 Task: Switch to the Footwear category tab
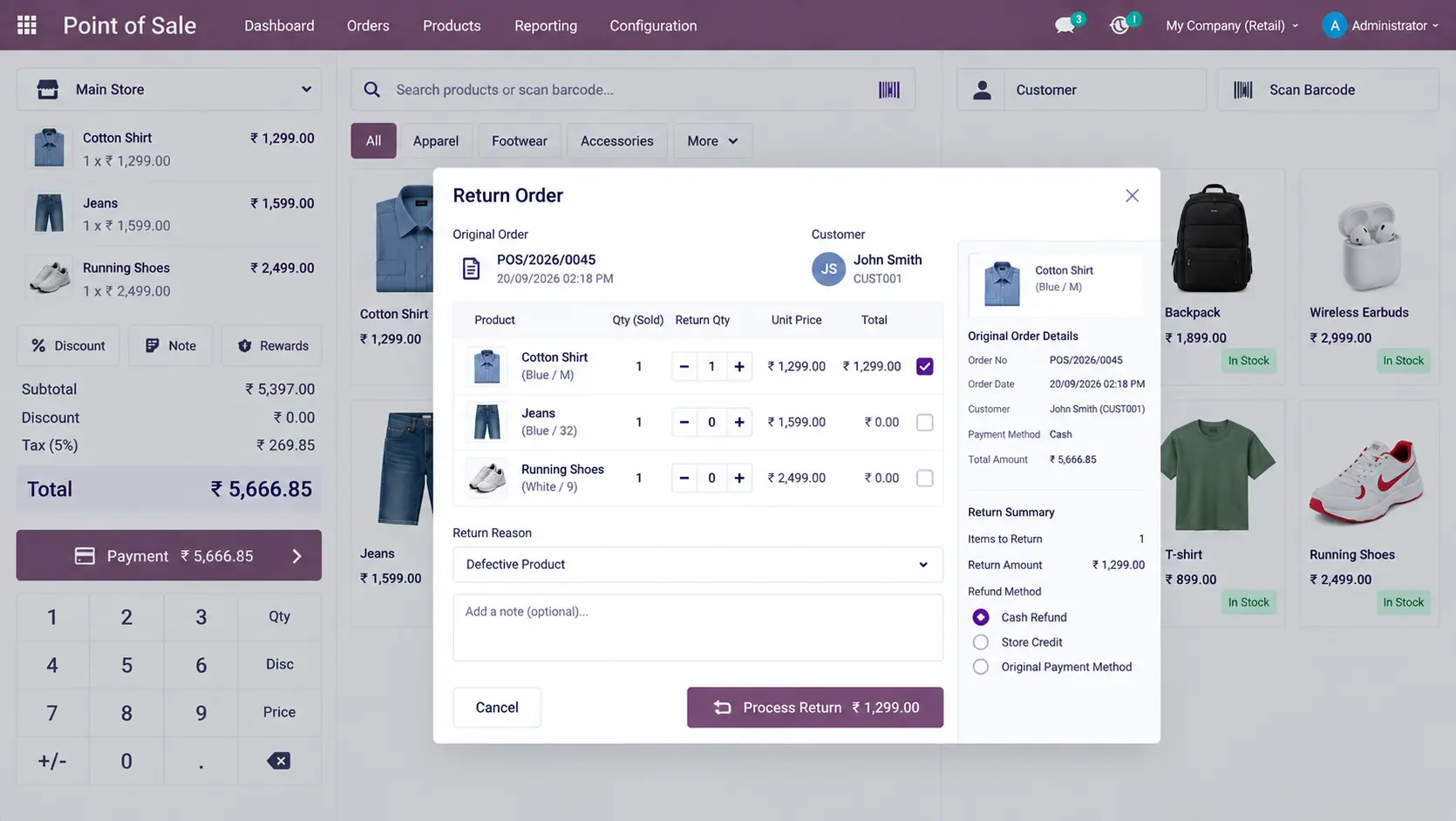coord(520,141)
